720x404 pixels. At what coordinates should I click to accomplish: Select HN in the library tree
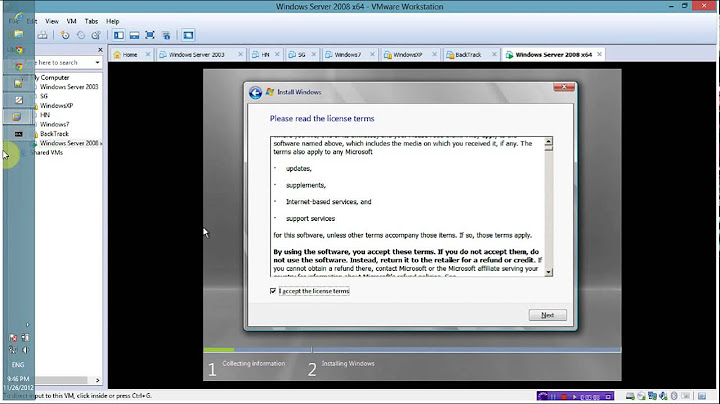click(45, 115)
